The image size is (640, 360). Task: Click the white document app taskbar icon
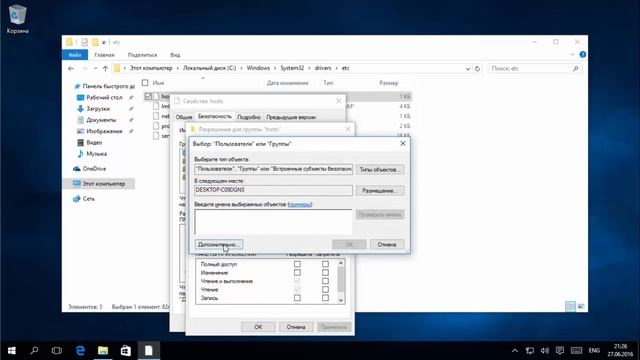click(149, 351)
